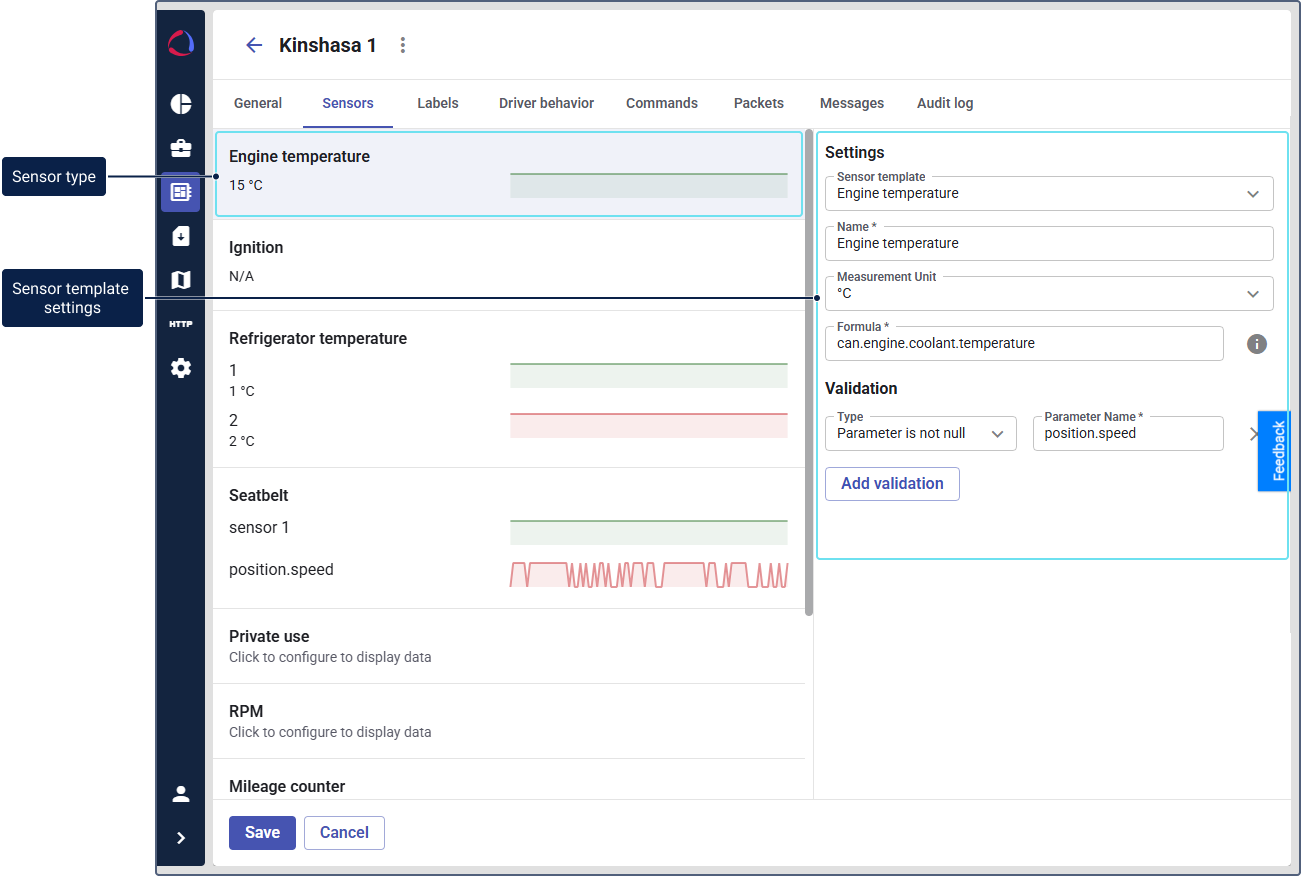Click the Validation heading
The width and height of the screenshot is (1301, 876).
tap(861, 388)
